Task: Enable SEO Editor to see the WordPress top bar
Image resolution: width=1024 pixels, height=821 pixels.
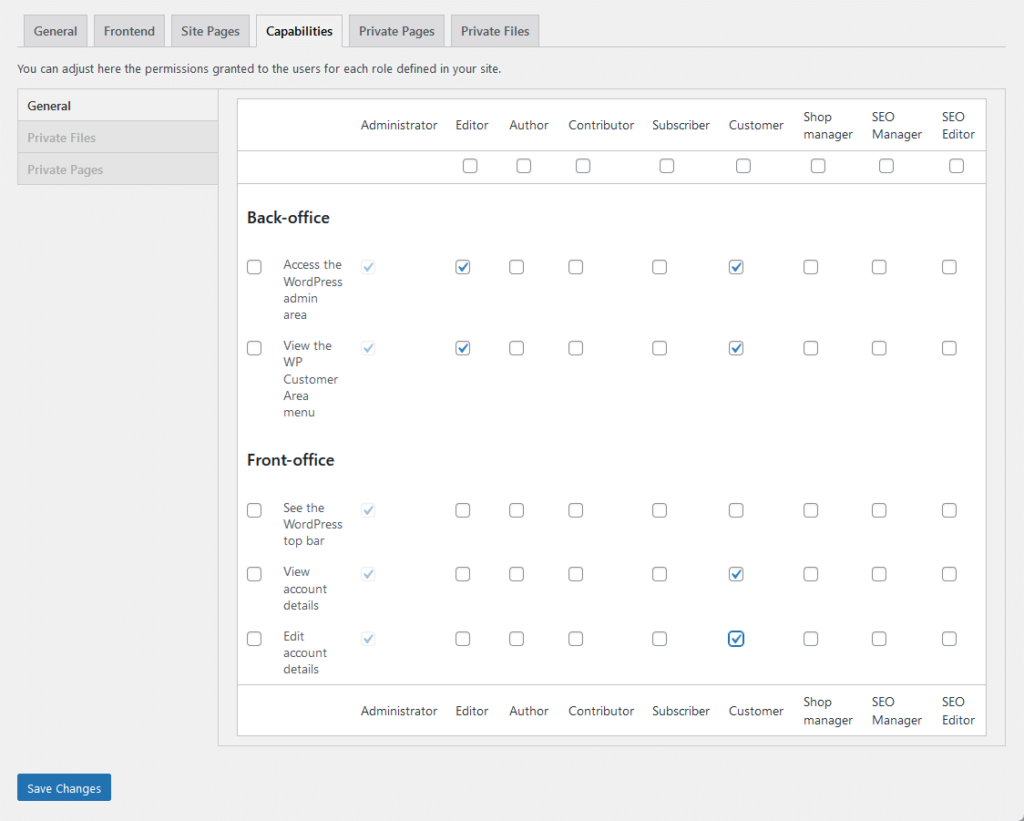Action: point(949,510)
